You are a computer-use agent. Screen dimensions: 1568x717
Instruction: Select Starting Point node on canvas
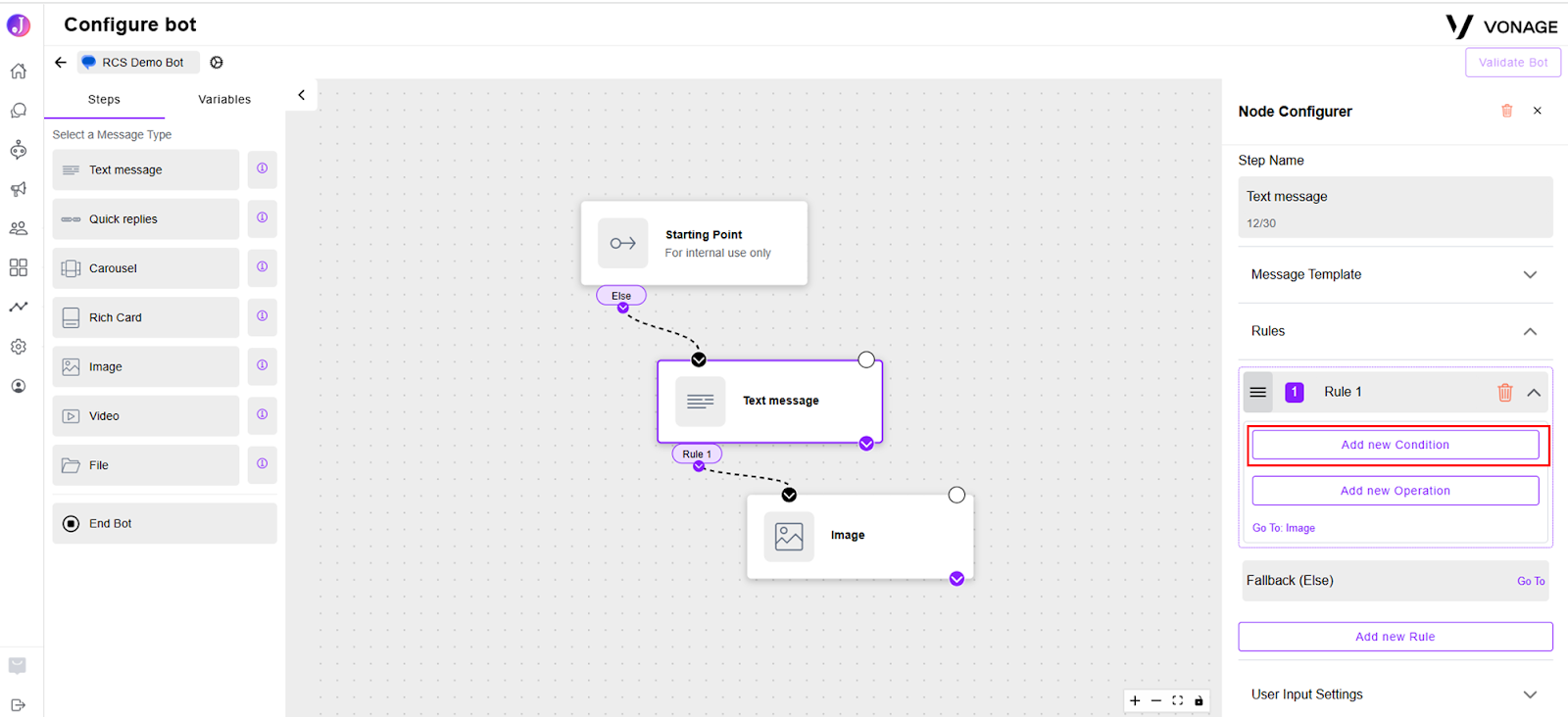[694, 244]
